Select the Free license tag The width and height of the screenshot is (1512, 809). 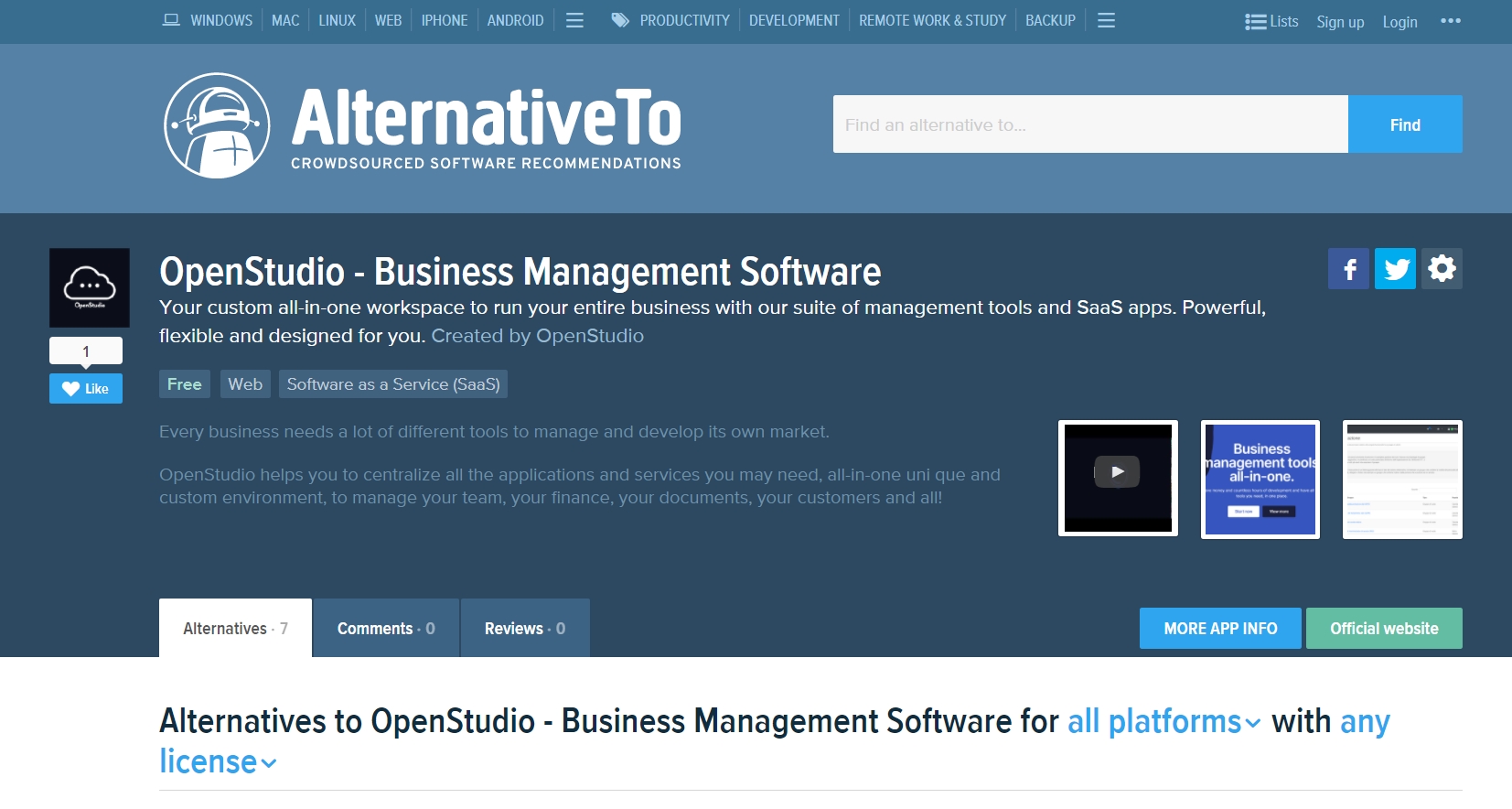[185, 384]
